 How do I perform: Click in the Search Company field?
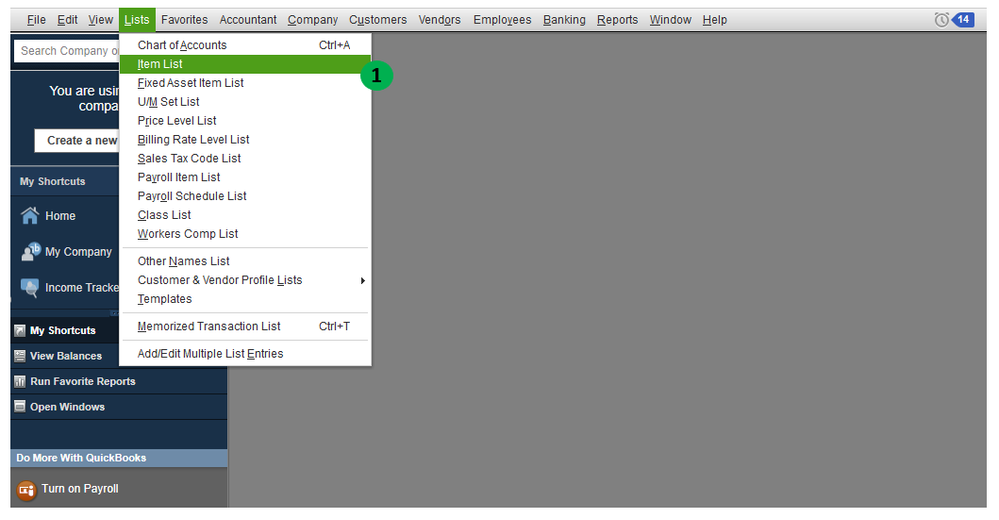pyautogui.click(x=67, y=51)
